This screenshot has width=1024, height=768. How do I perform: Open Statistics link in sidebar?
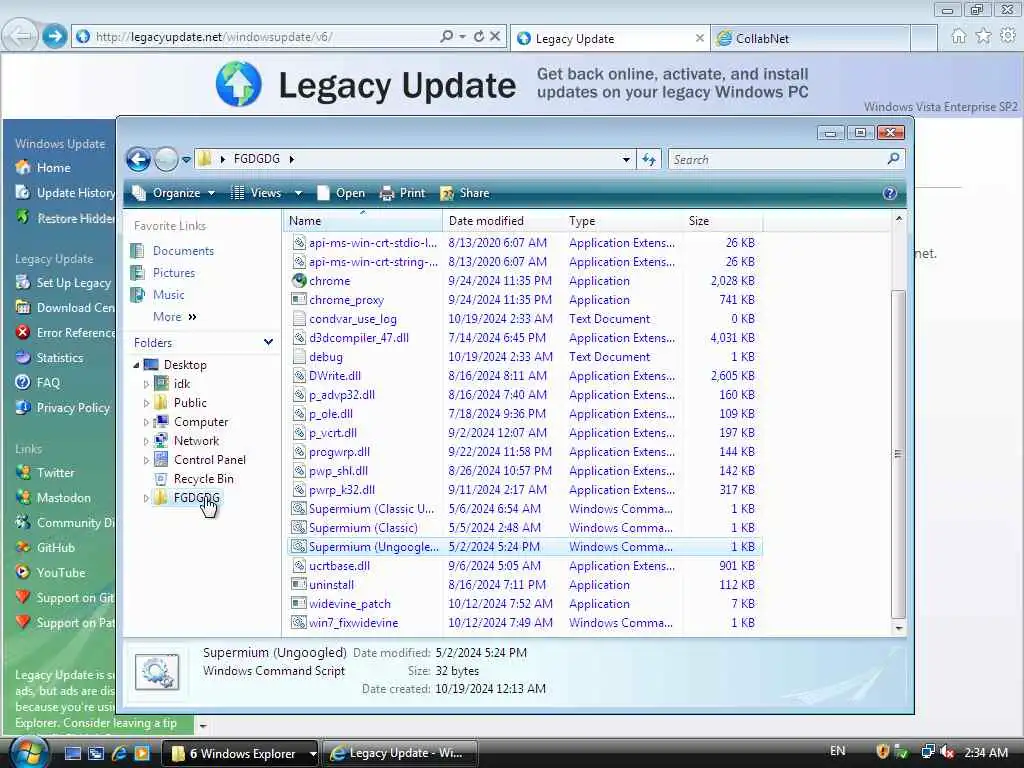click(x=59, y=358)
